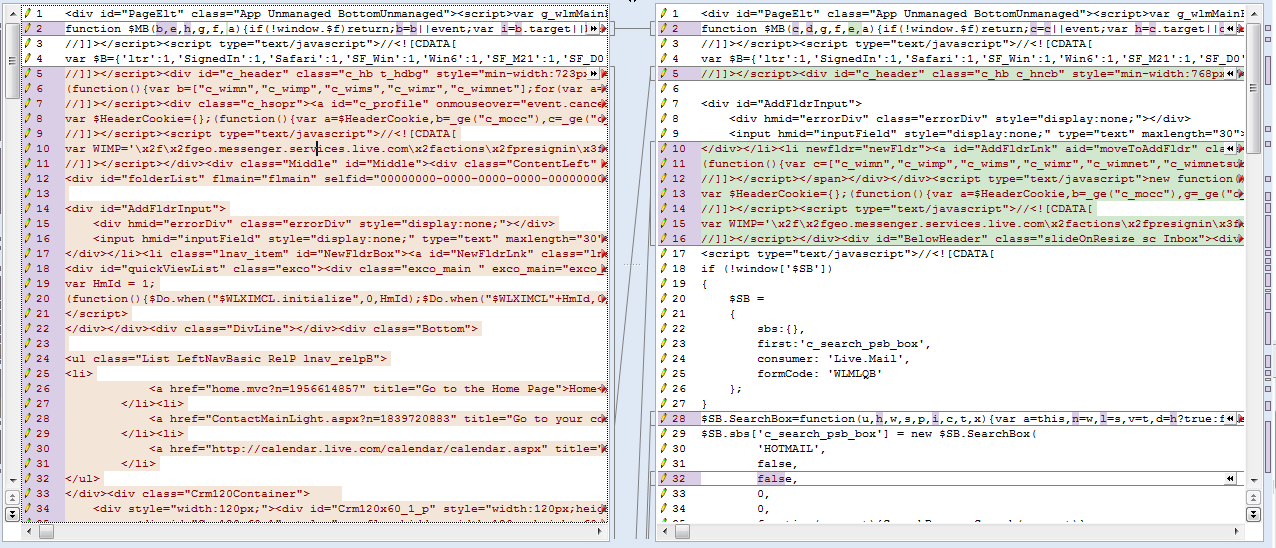Image resolution: width=1276 pixels, height=548 pixels.
Task: Click right line 18 "if (!window['$SB'])"
Action: point(769,268)
